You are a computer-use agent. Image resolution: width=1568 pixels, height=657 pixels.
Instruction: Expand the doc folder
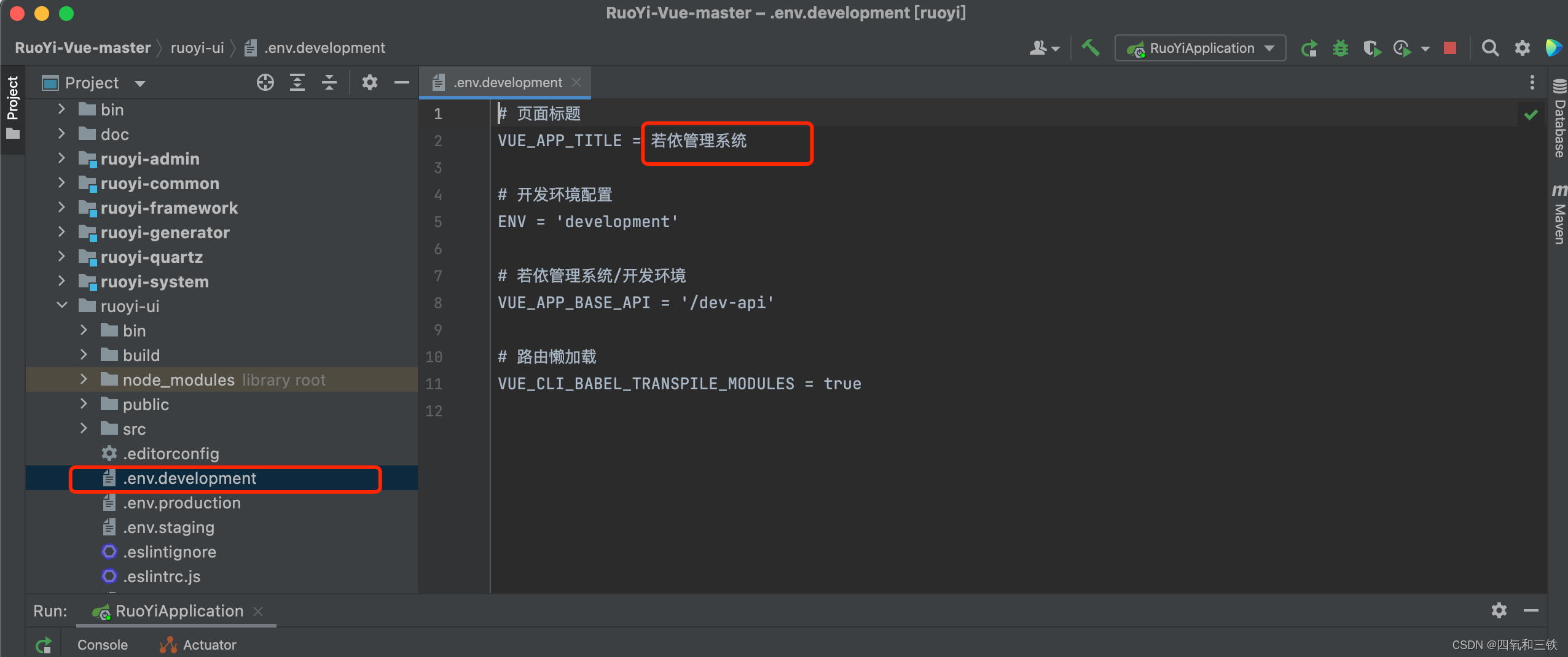tap(61, 134)
